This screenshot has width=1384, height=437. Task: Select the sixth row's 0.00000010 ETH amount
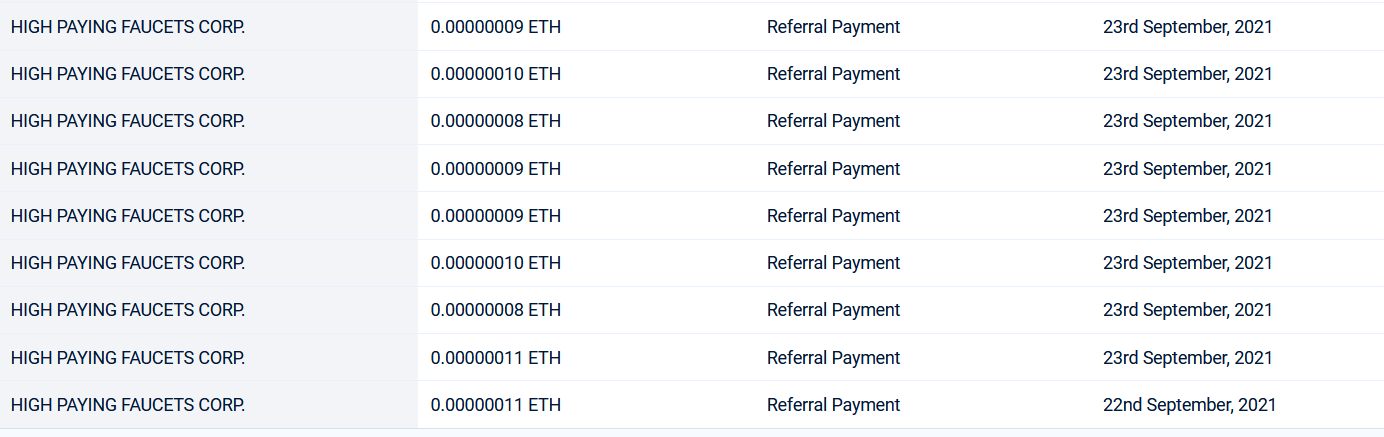click(x=496, y=263)
